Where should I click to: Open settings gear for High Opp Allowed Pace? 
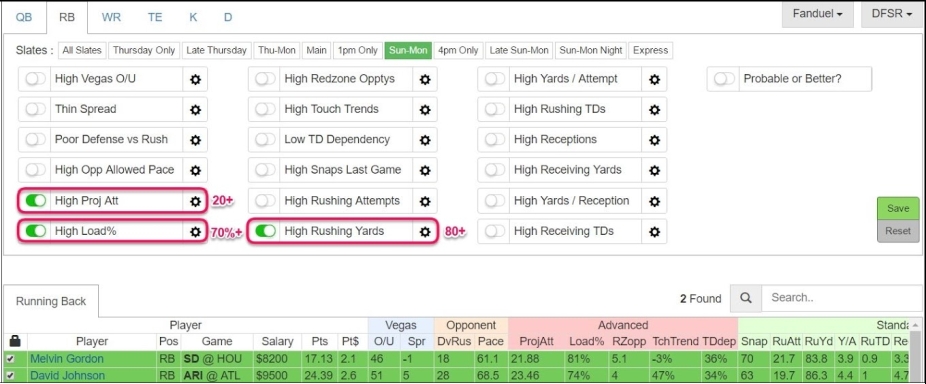pos(195,170)
